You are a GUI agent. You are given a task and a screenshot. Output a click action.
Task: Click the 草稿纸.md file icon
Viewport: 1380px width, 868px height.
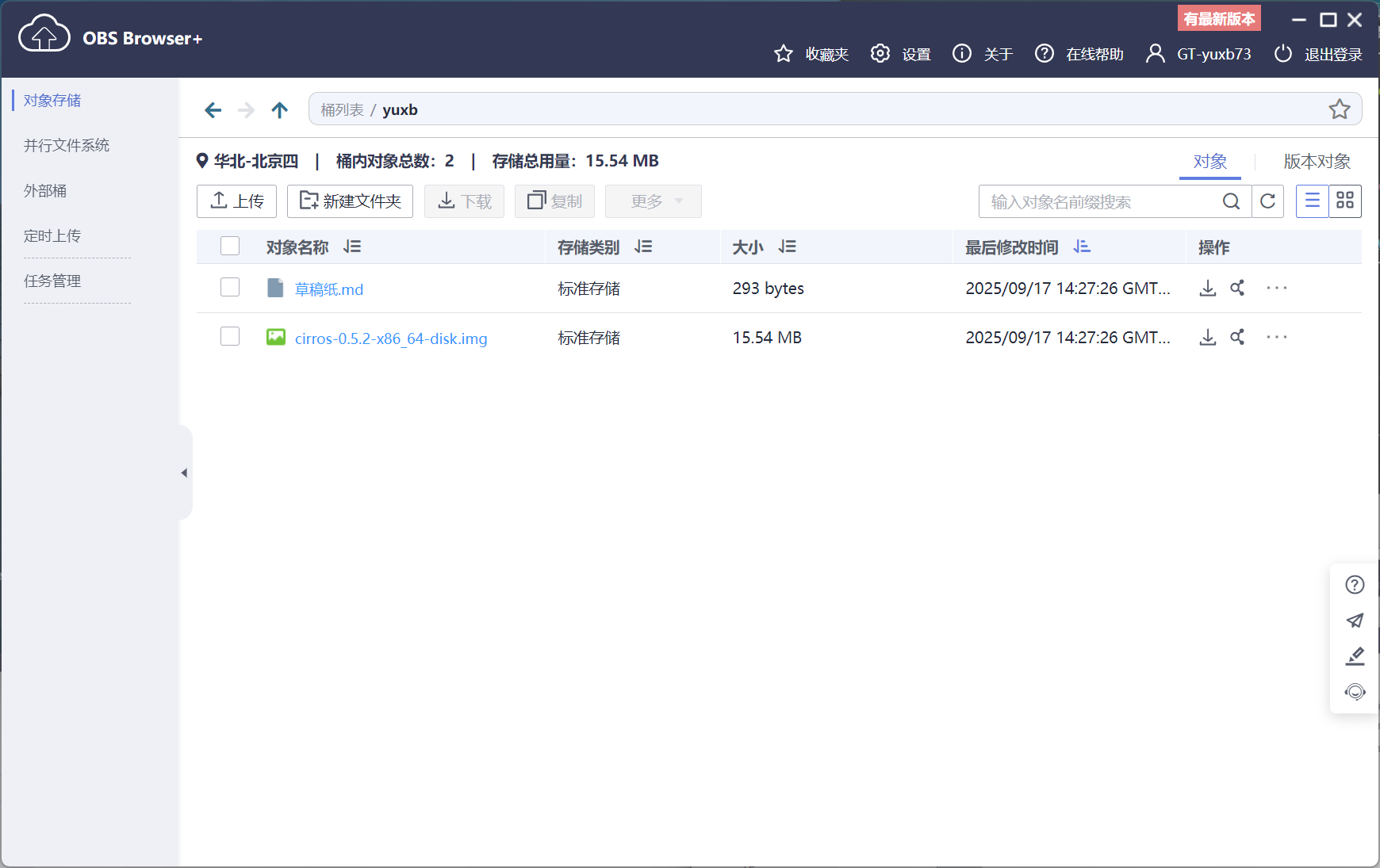tap(275, 288)
